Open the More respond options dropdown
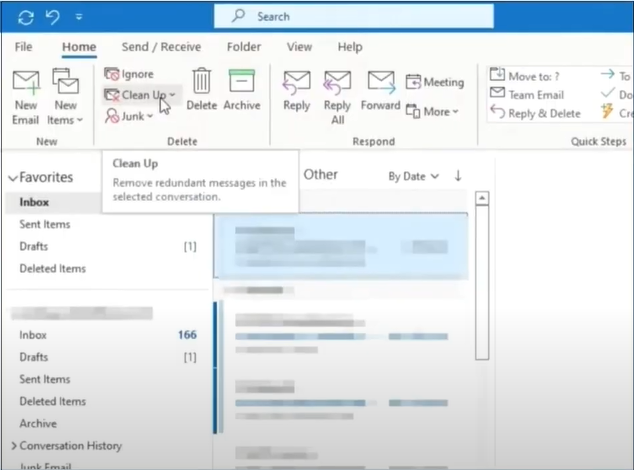The width and height of the screenshot is (634, 470). 432,111
